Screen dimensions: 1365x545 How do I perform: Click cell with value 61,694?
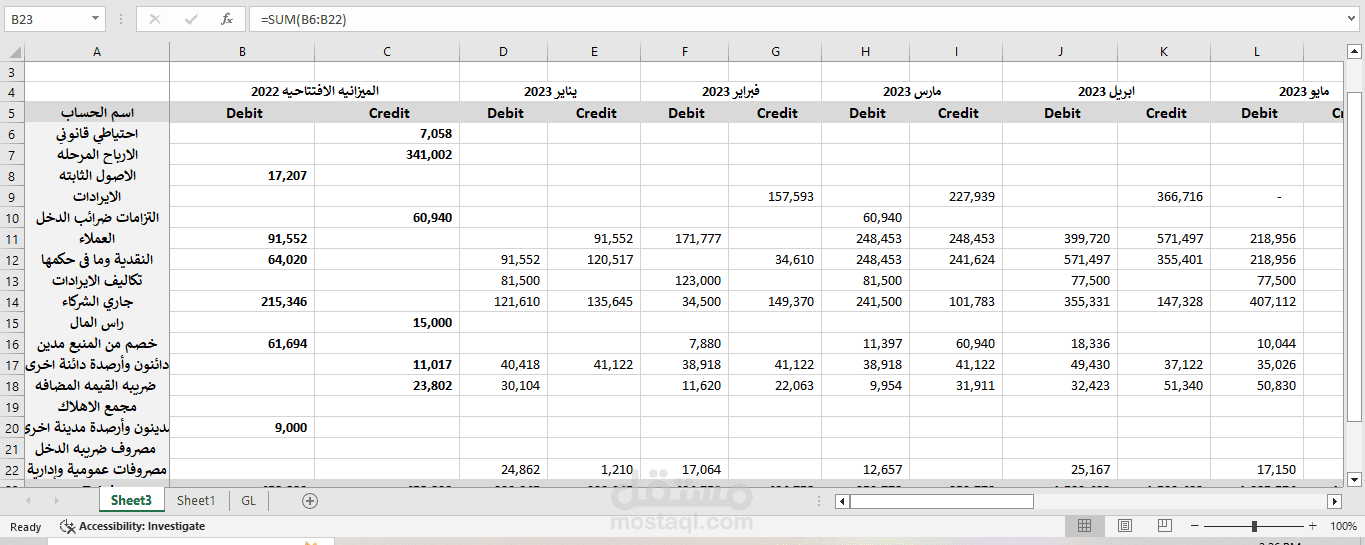[242, 343]
